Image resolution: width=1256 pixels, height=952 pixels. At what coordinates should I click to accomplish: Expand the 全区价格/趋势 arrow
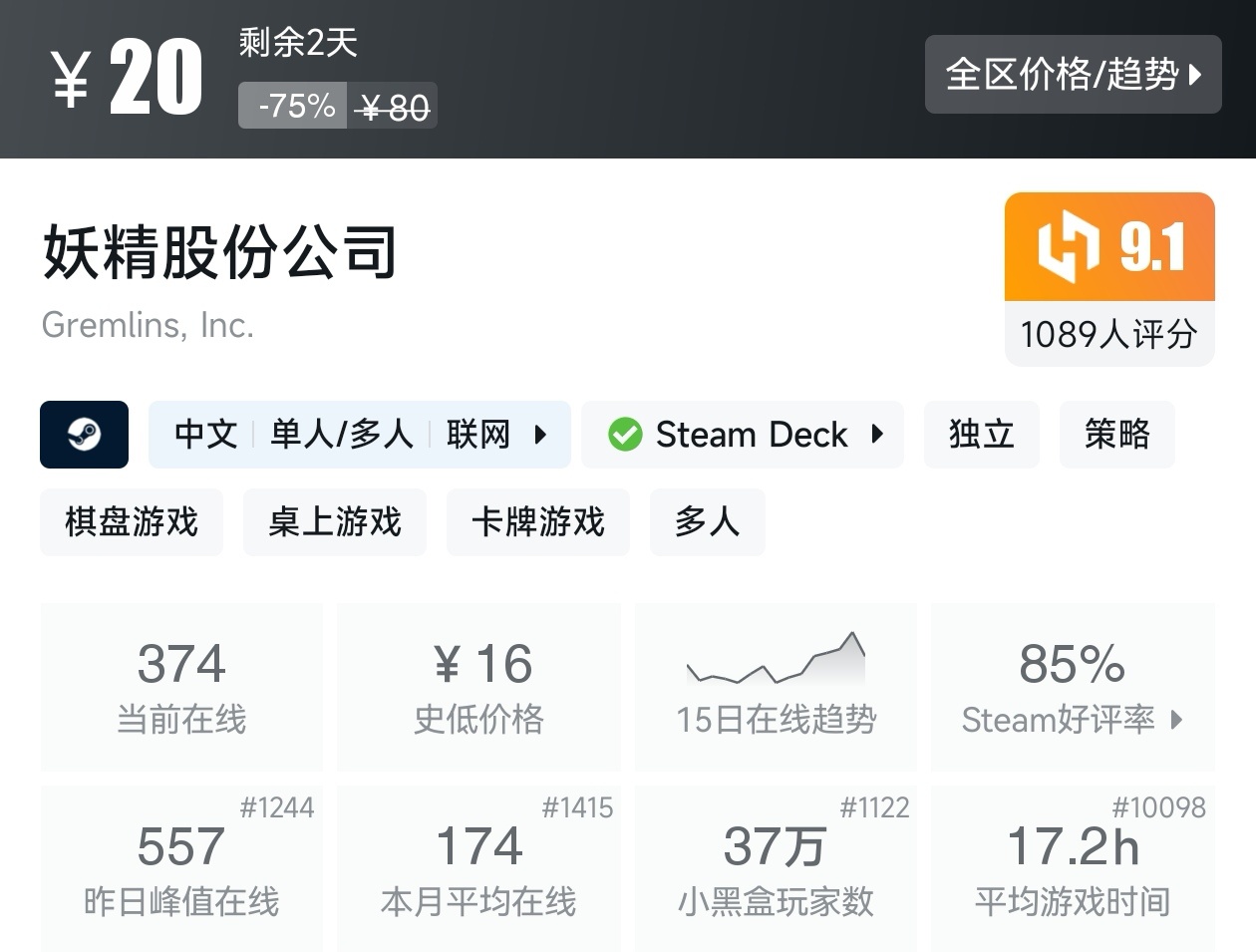1194,75
